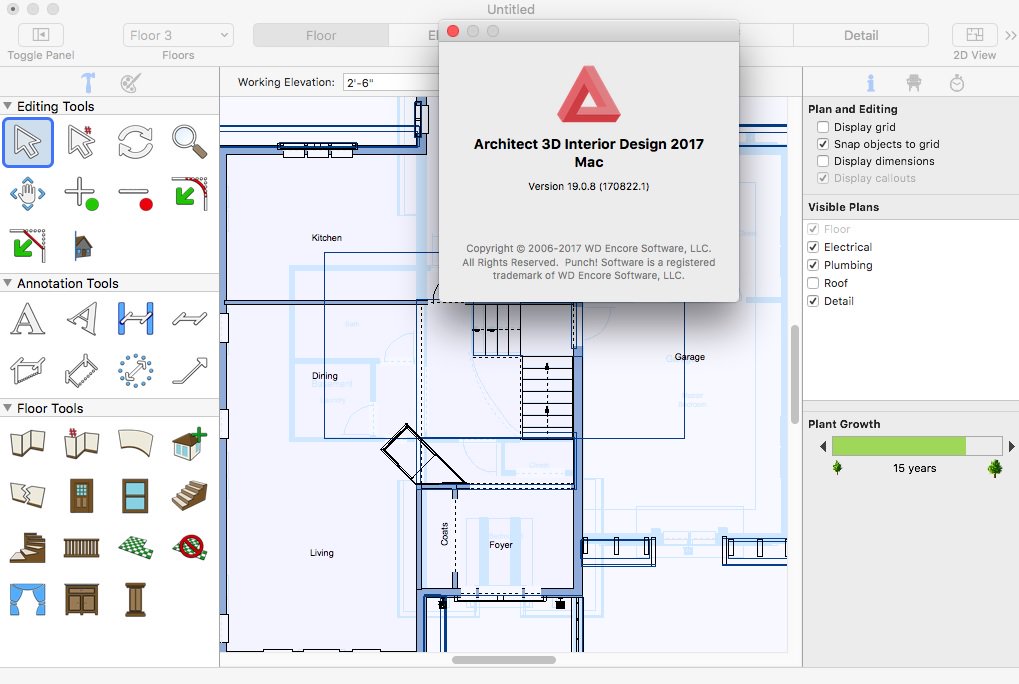Select the multi-select arrow tool
Image resolution: width=1019 pixels, height=684 pixels.
(81, 142)
